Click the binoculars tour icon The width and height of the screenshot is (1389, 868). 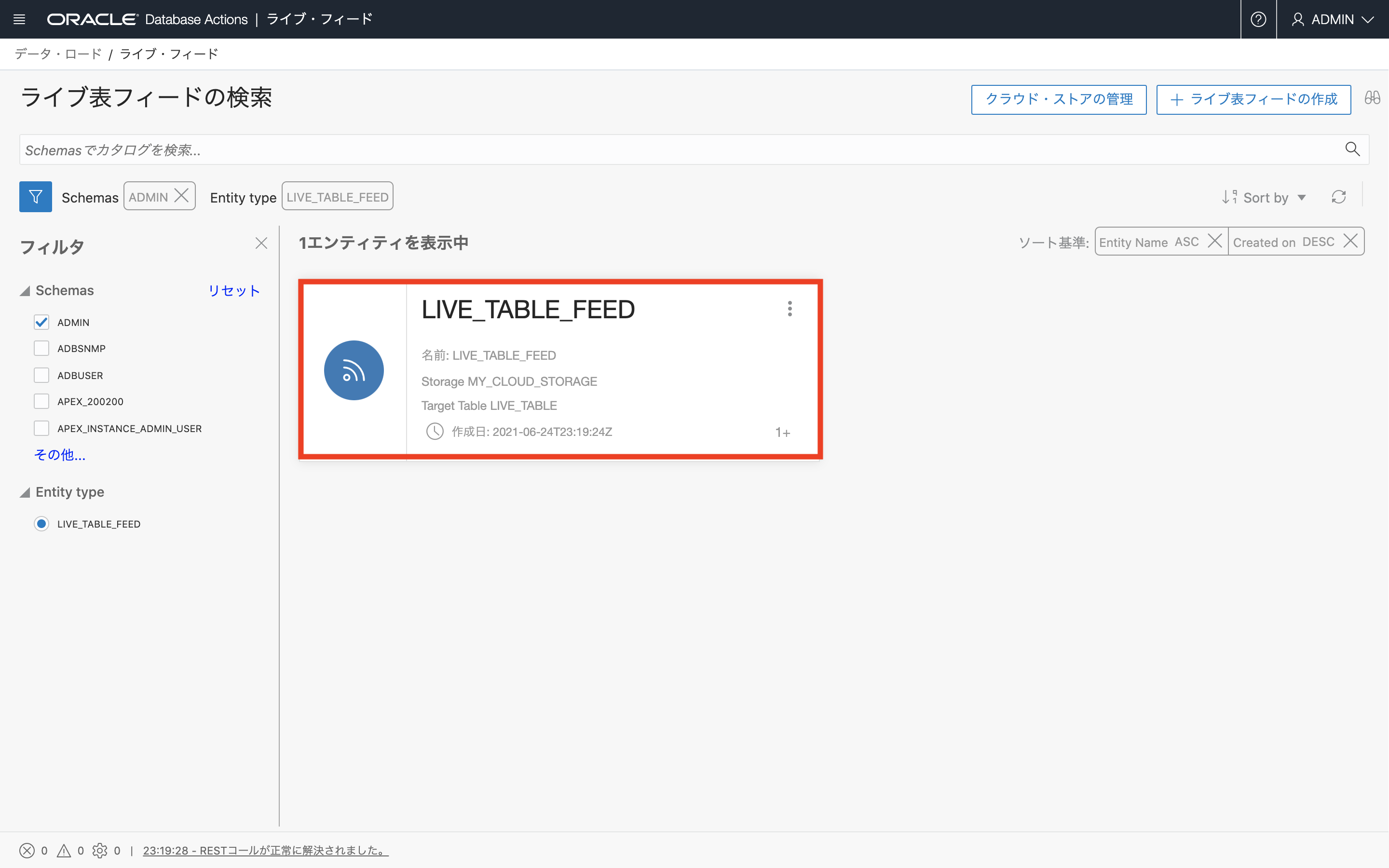[1372, 97]
